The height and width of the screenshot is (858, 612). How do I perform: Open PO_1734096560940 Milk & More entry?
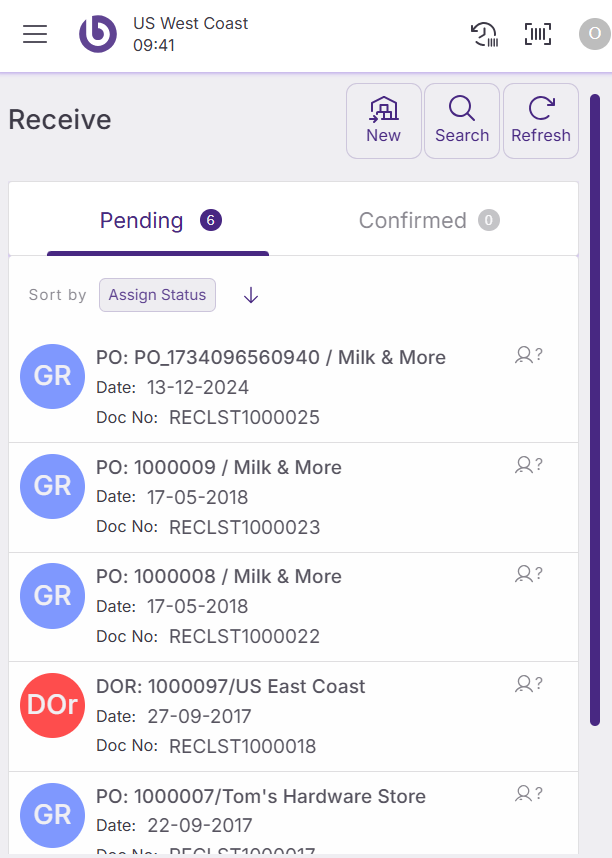pos(271,358)
